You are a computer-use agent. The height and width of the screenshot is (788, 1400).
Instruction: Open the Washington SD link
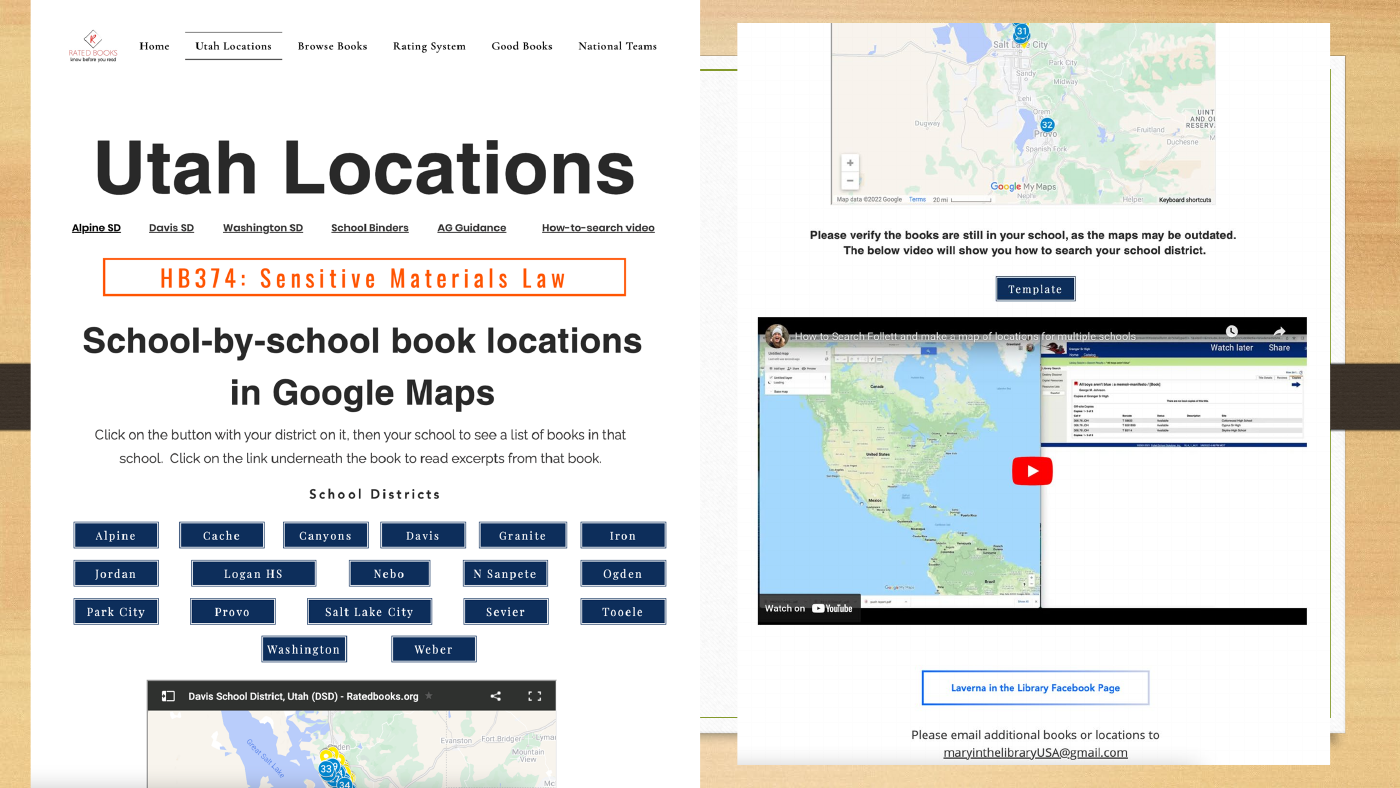[263, 228]
